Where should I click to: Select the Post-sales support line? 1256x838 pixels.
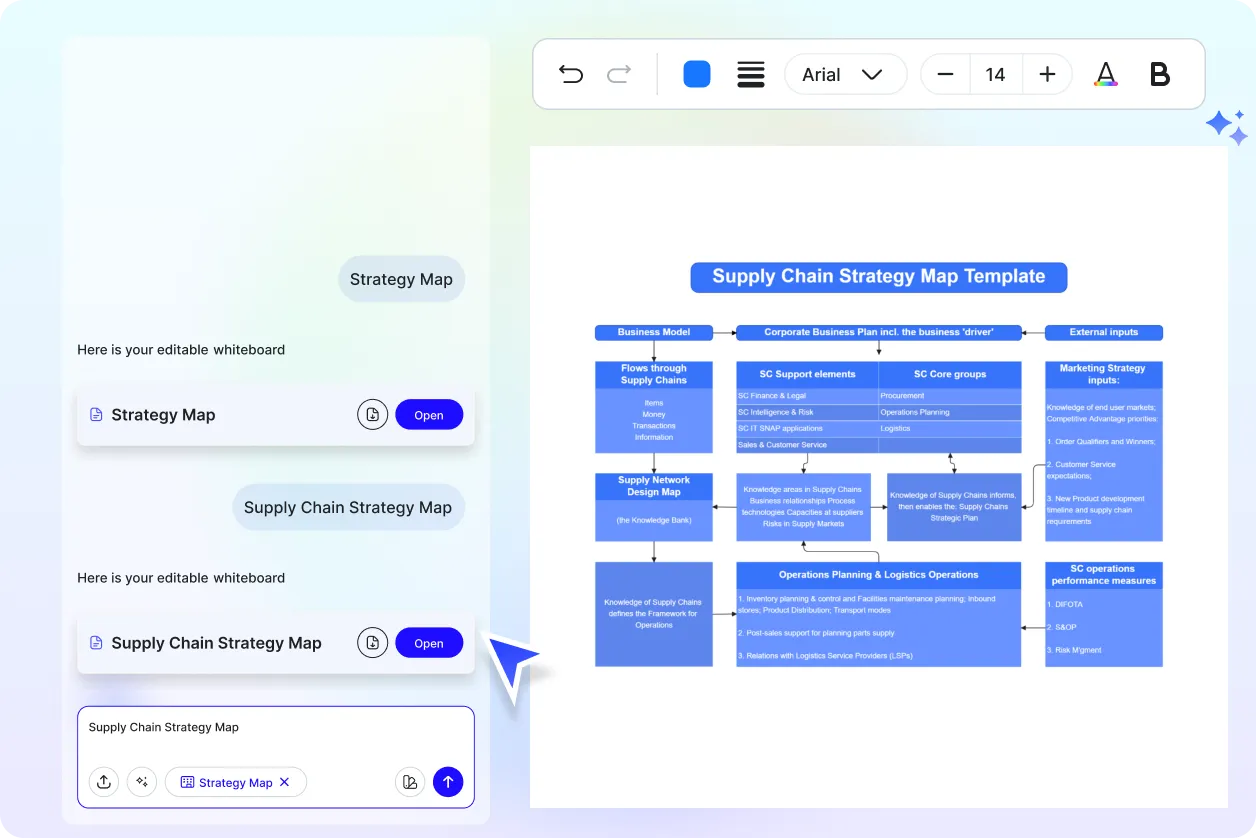816,633
